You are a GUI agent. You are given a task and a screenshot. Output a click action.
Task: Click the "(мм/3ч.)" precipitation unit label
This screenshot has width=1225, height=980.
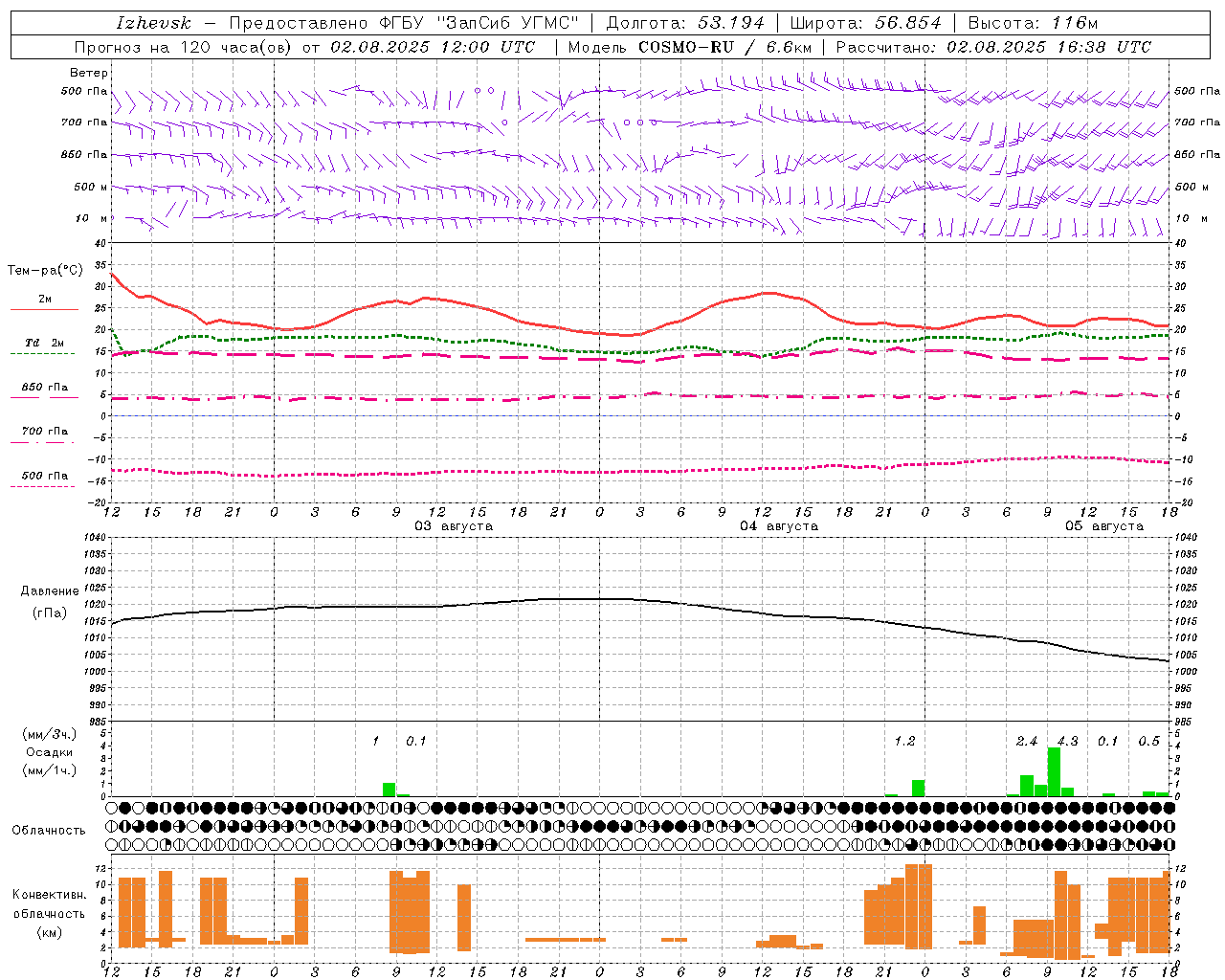click(x=50, y=734)
